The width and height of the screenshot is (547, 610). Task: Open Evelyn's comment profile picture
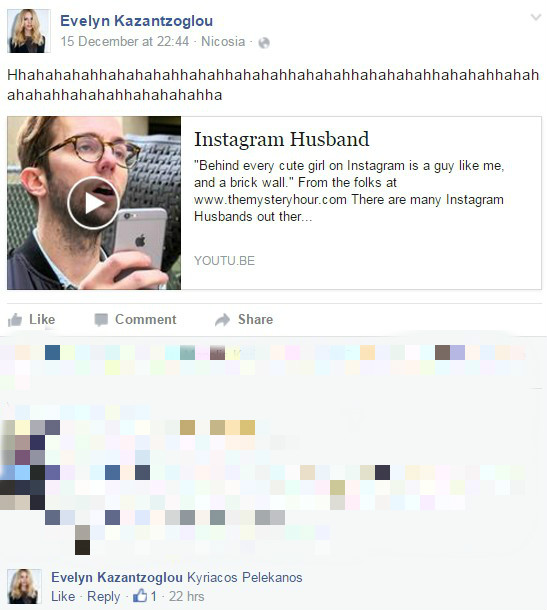click(x=25, y=586)
